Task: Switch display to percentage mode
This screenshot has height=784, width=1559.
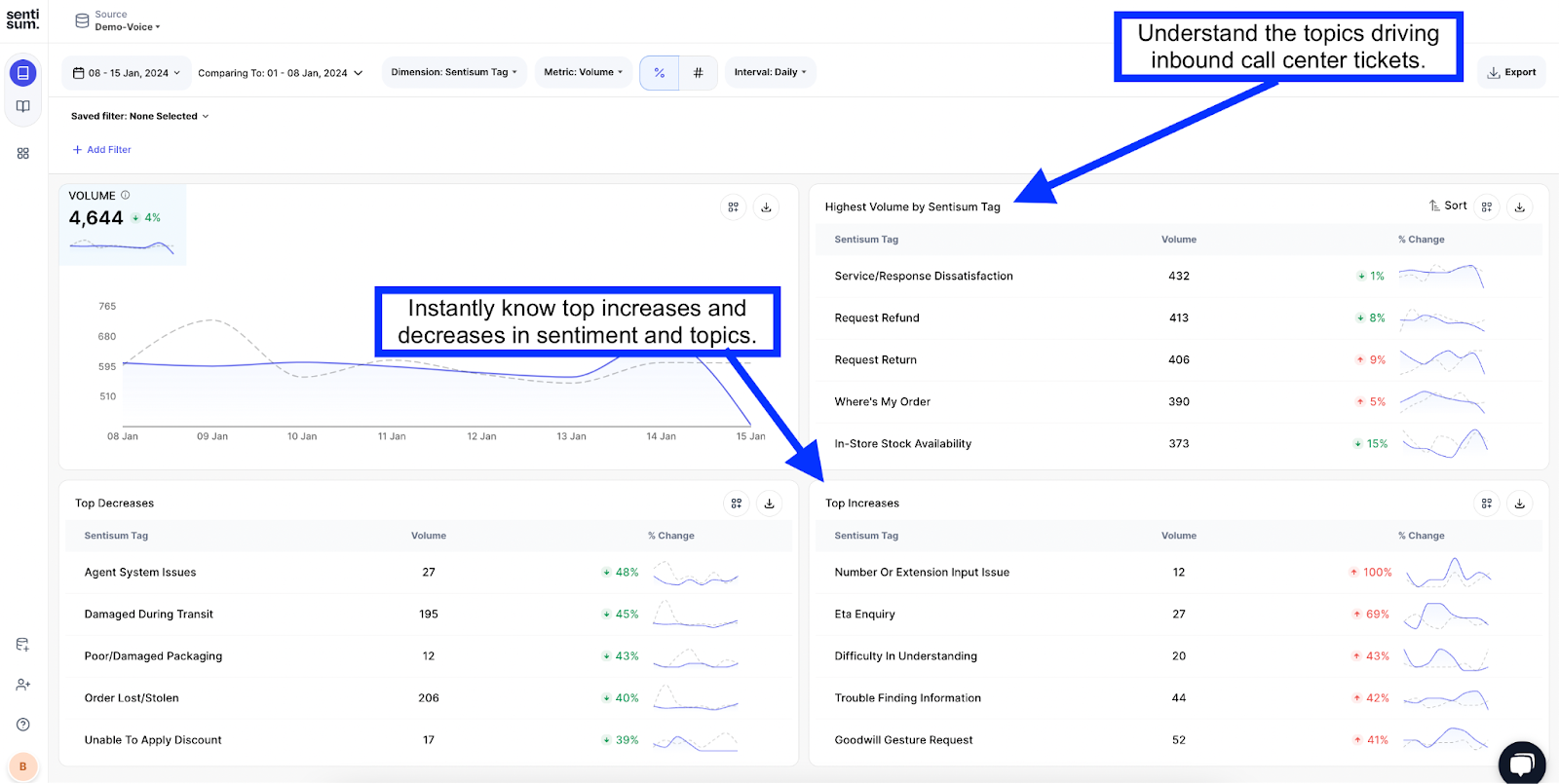Action: click(660, 73)
